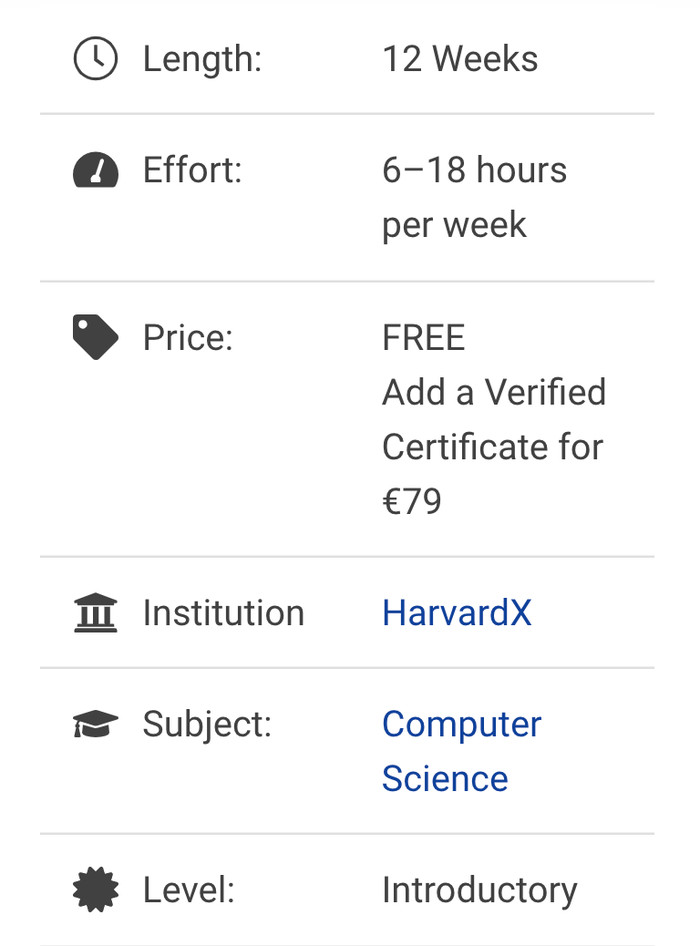Click the speedometer icon beside Effort
The image size is (700, 946).
coord(96,171)
